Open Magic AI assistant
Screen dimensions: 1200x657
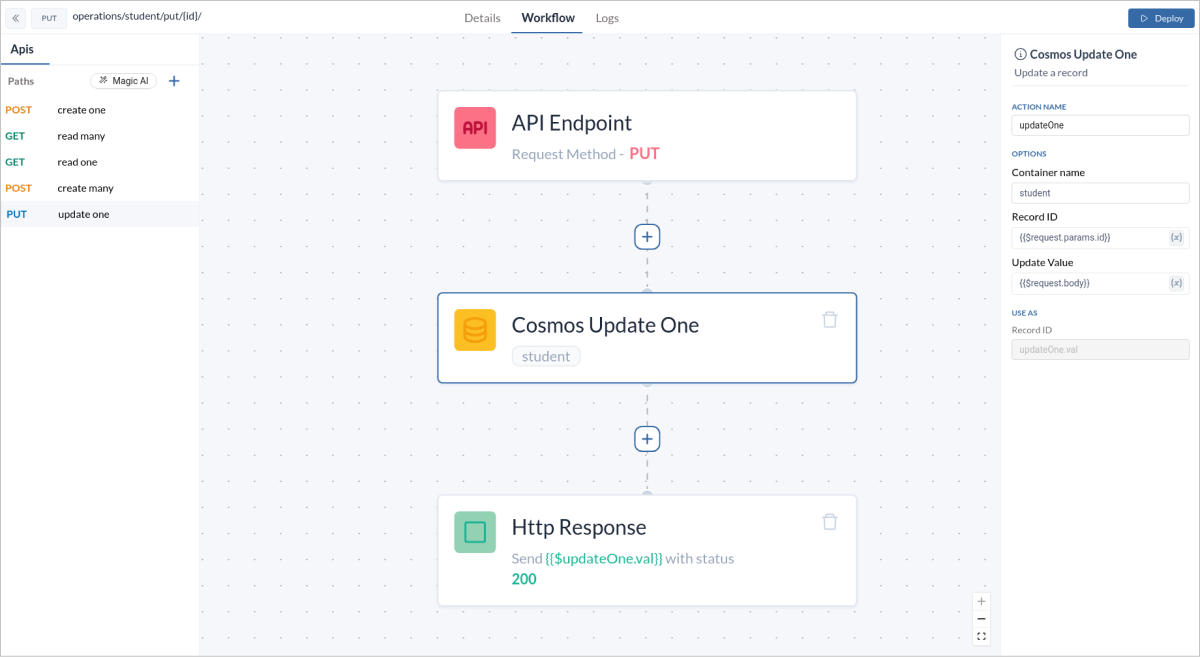pyautogui.click(x=123, y=81)
